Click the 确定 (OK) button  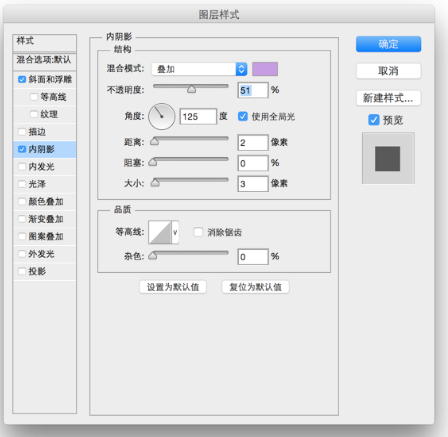pos(388,44)
